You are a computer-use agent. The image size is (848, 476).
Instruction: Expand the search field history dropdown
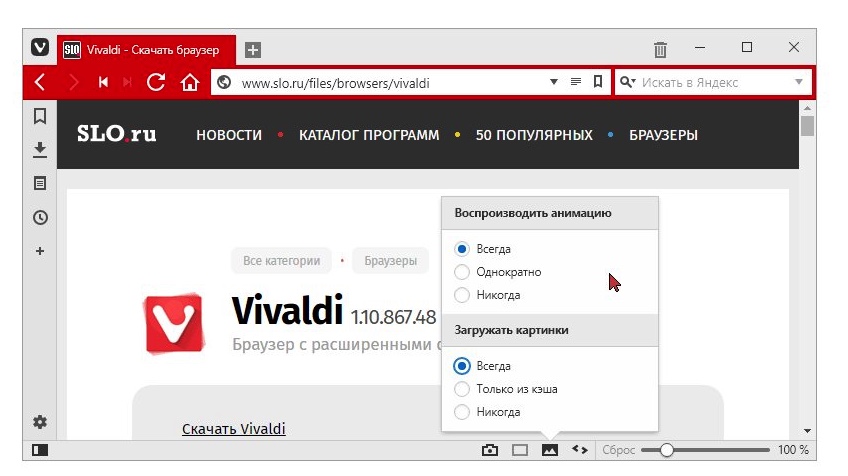(799, 82)
